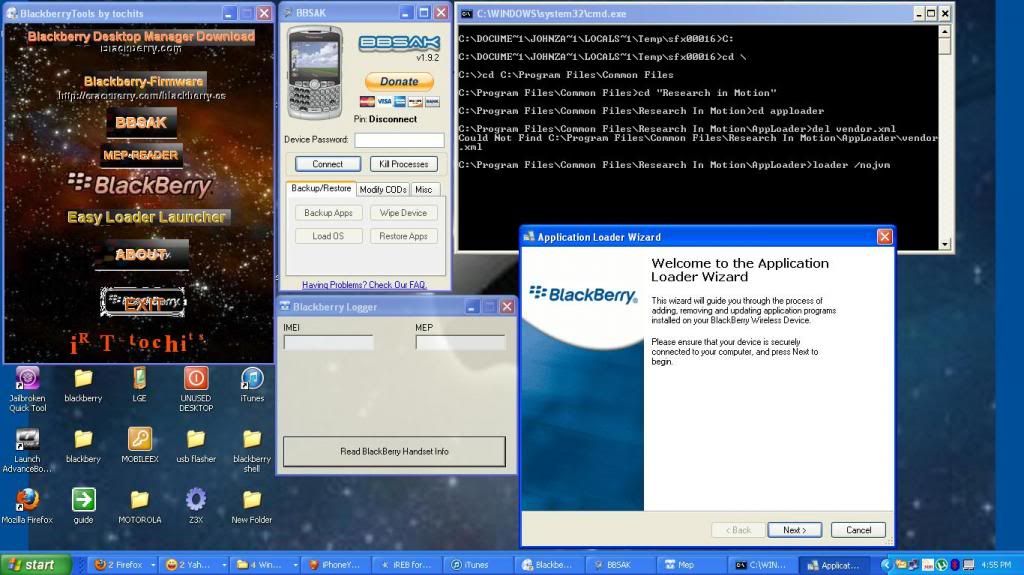Click Blackberry Desktop Manager Download link
Viewport: 1024px width, 575px height.
(x=141, y=37)
